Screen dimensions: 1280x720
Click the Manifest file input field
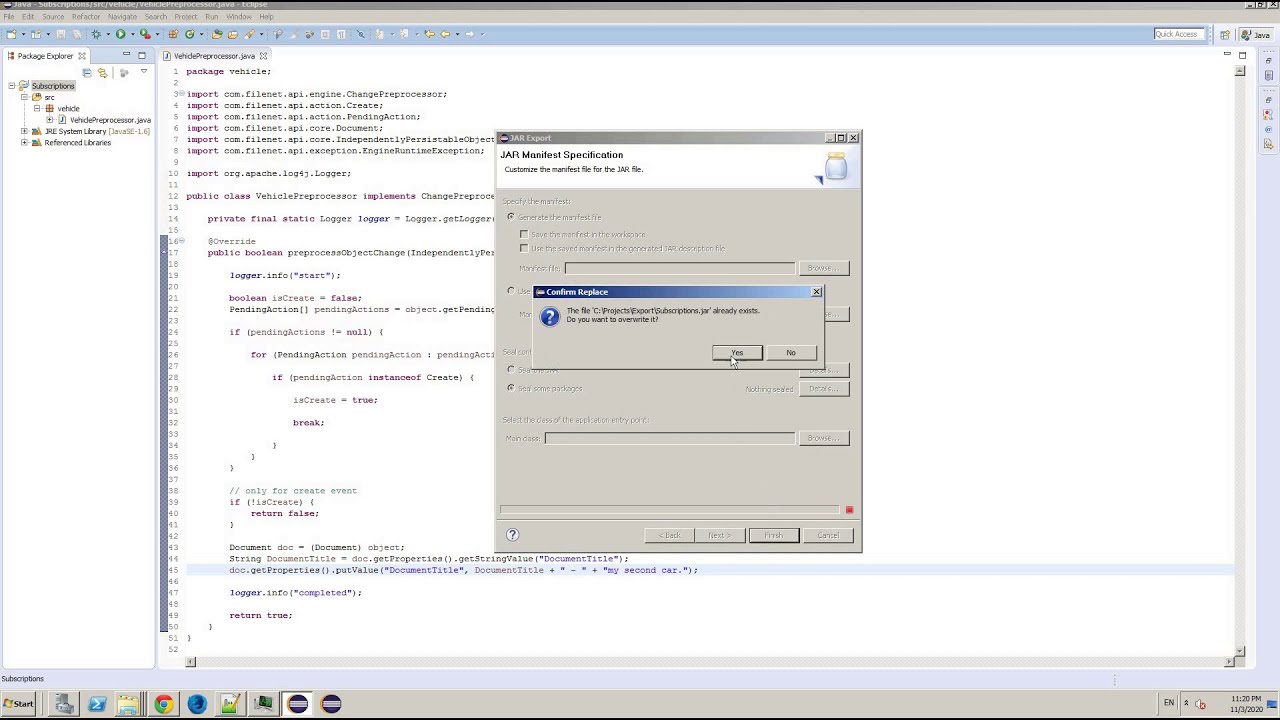(680, 268)
